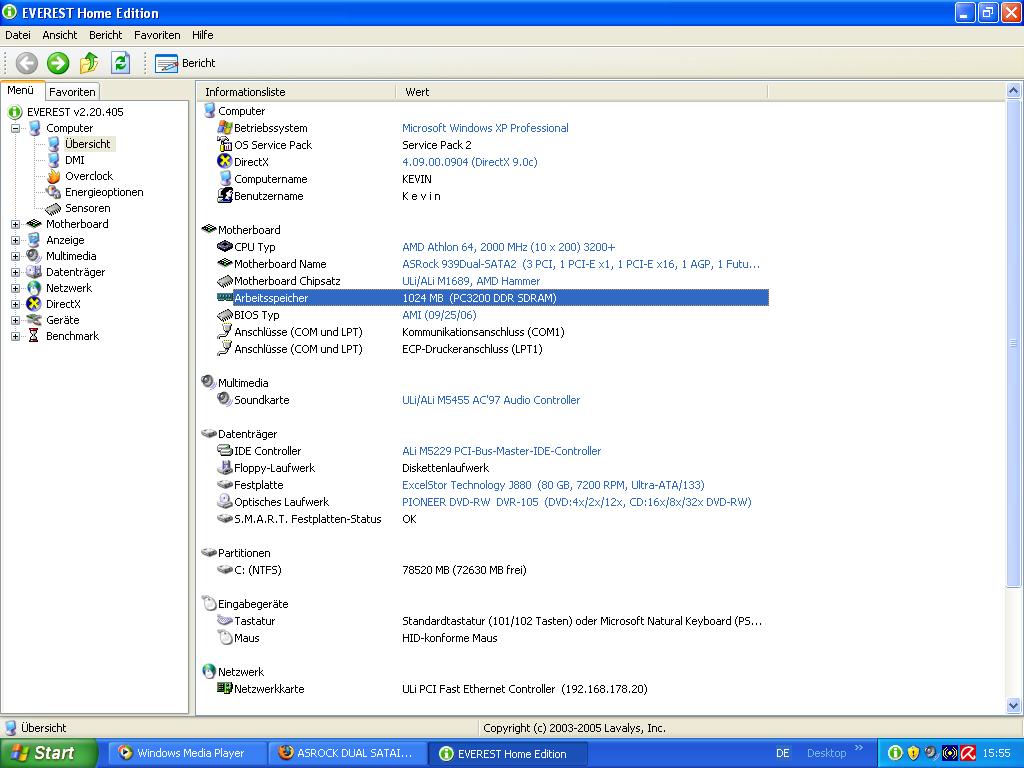Go back with the gray back arrow
Screen dimensions: 1024x768
pos(27,63)
